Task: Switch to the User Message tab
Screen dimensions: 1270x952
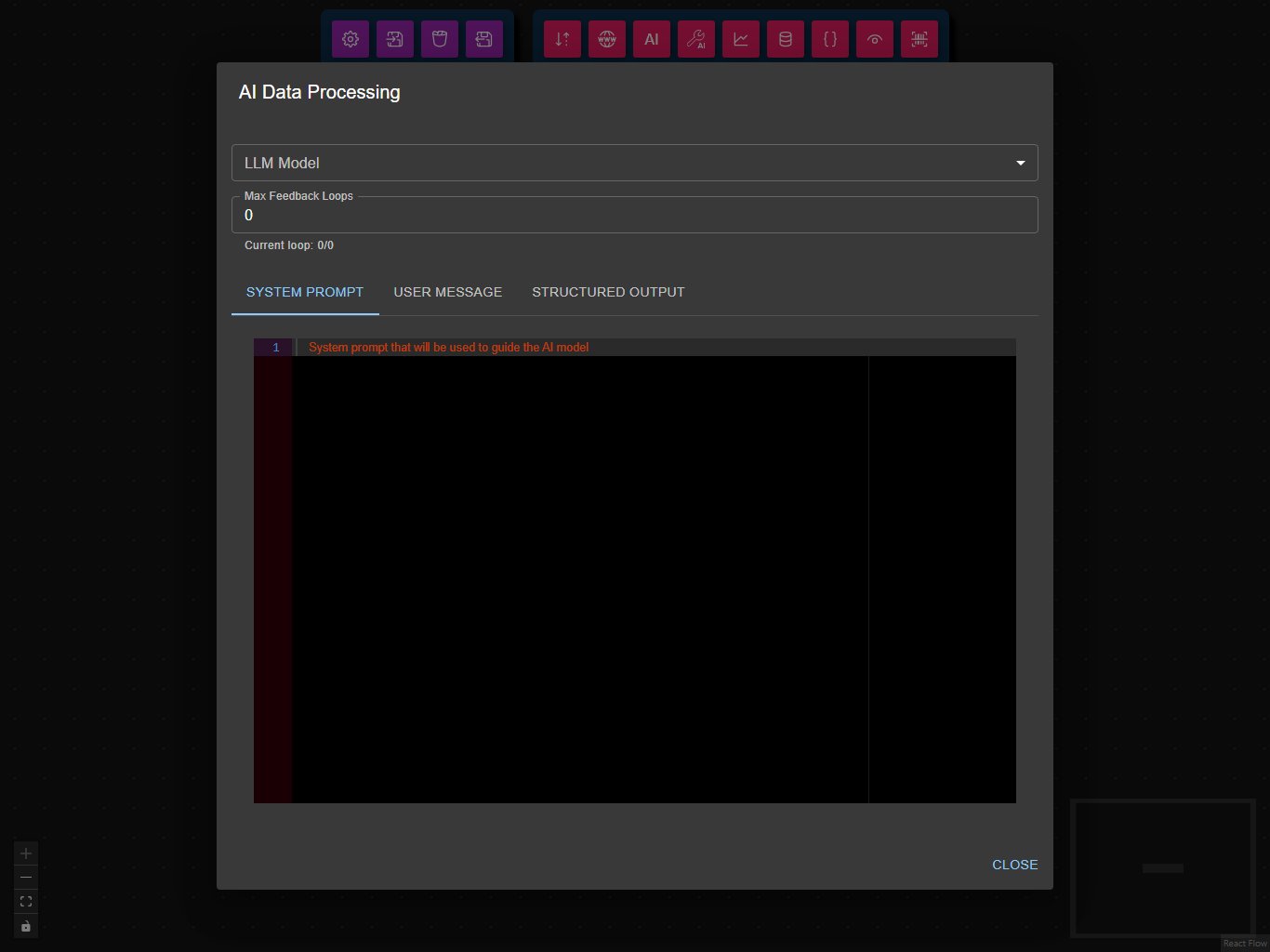Action: pyautogui.click(x=448, y=292)
